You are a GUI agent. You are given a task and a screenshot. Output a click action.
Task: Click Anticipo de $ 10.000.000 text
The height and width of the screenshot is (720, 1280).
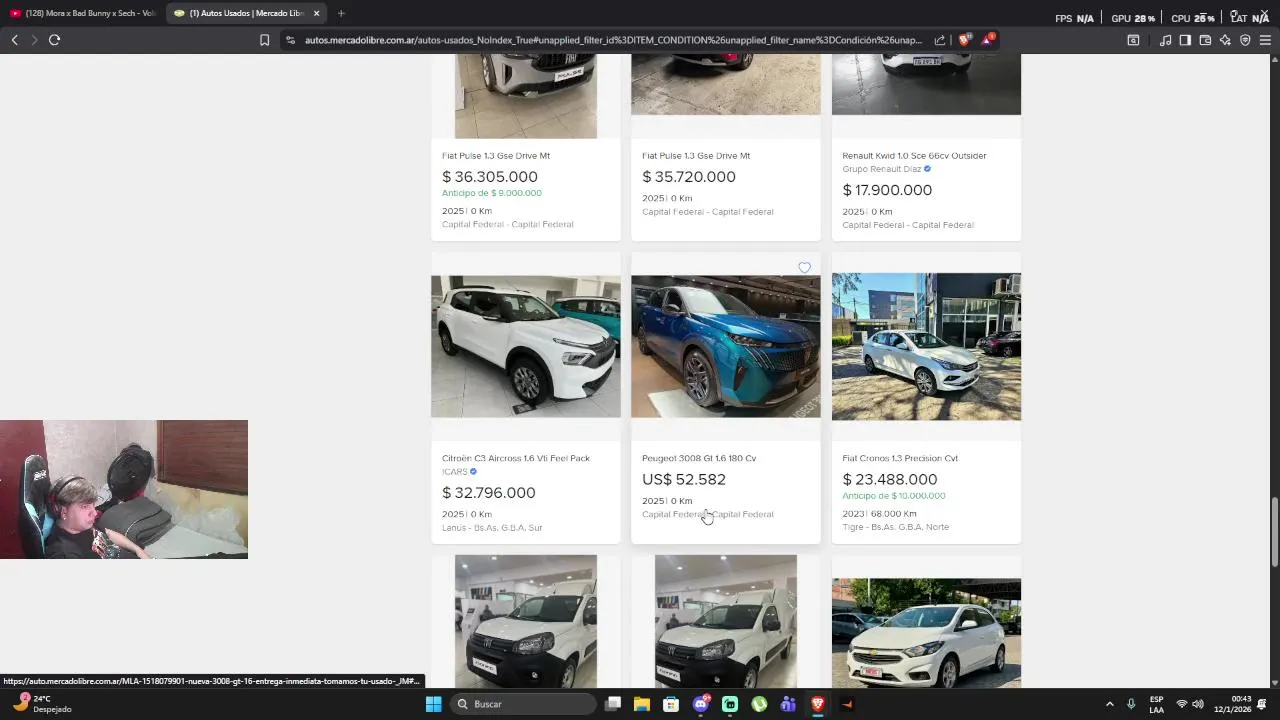pyautogui.click(x=894, y=496)
